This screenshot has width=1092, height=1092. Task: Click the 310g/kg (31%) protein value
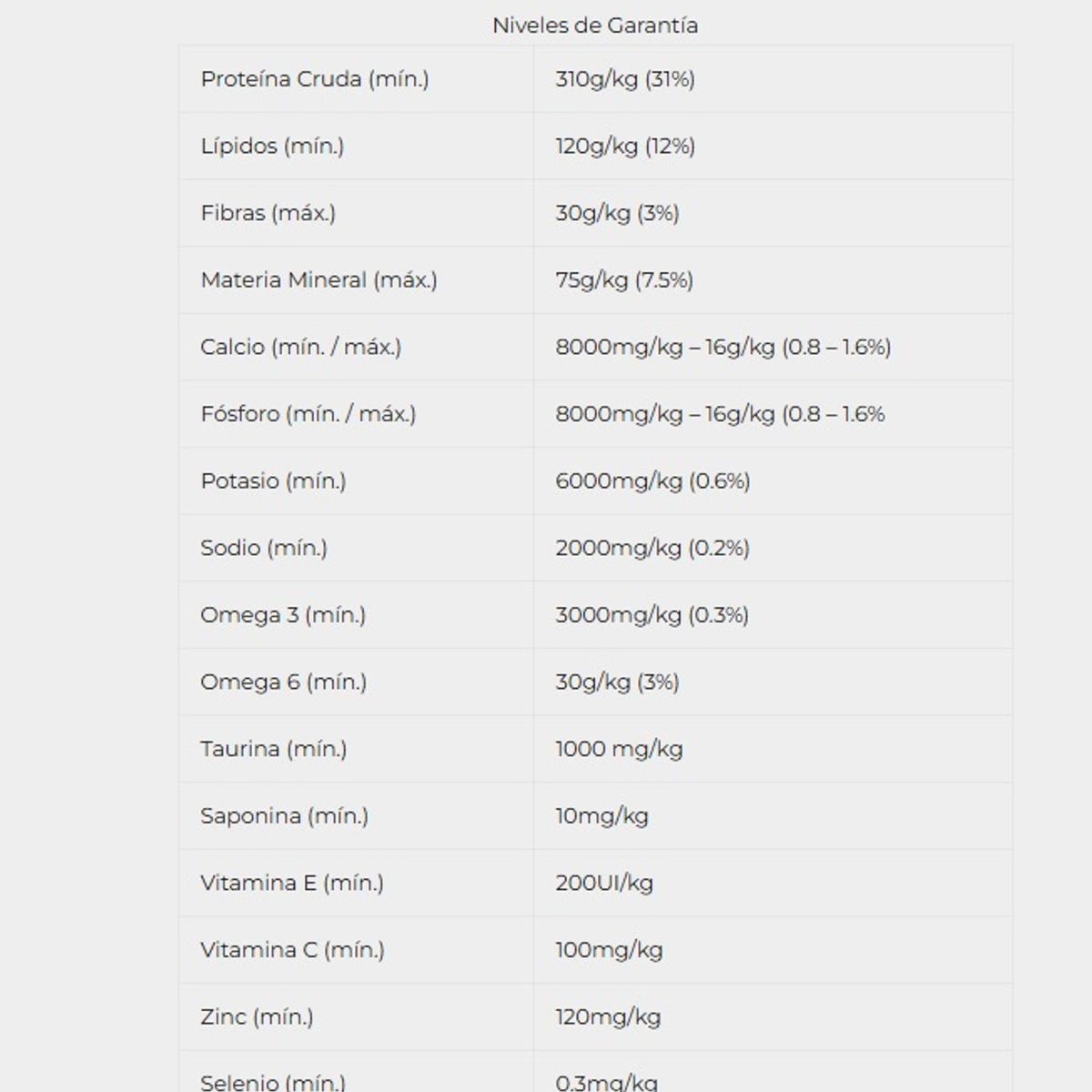coord(625,79)
